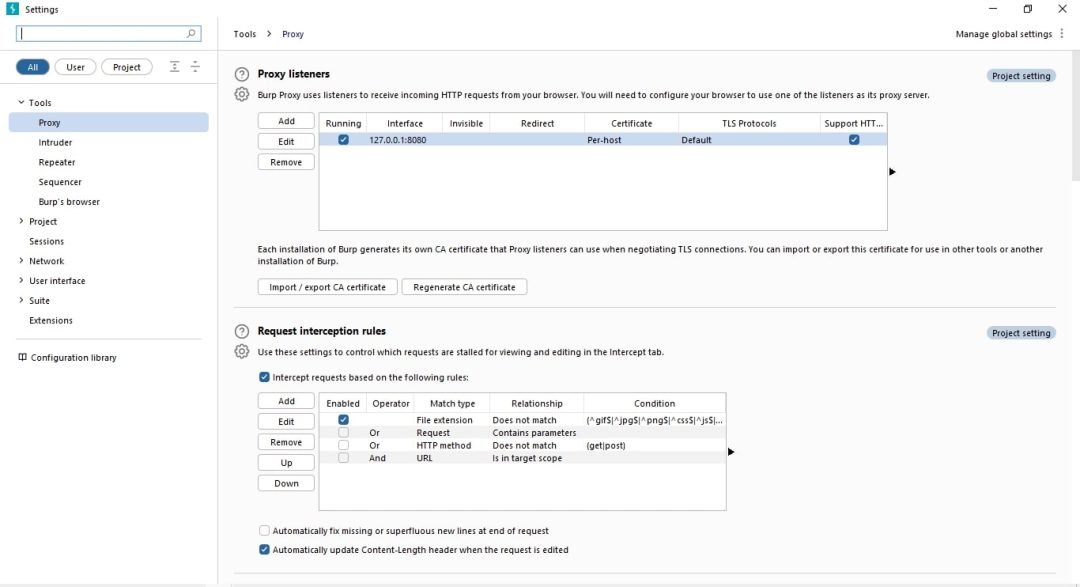Collapse all settings tree sections icon

coord(195,67)
